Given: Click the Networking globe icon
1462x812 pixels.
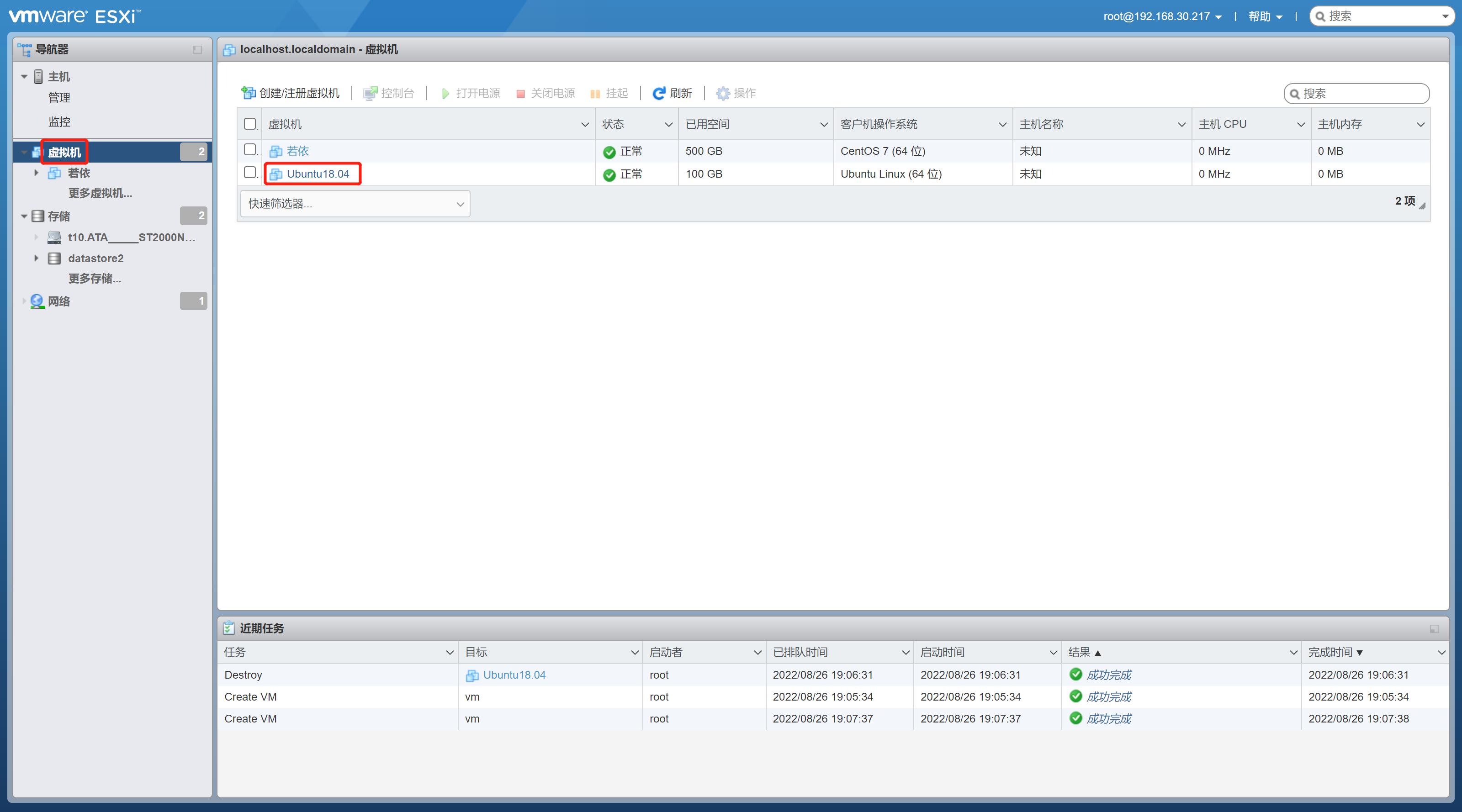Looking at the screenshot, I should click(x=37, y=301).
